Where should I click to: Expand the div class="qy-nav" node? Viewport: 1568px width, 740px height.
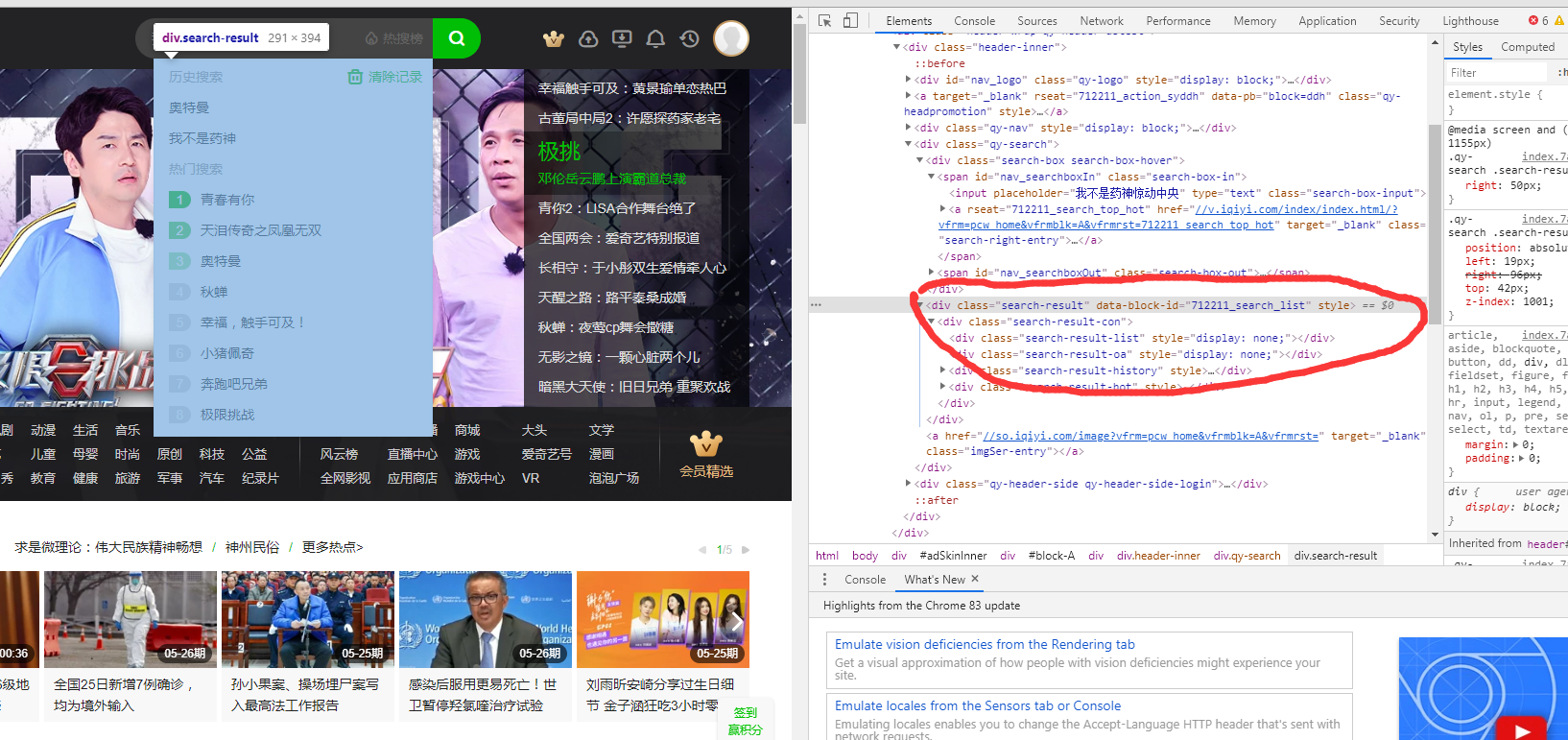[x=908, y=128]
